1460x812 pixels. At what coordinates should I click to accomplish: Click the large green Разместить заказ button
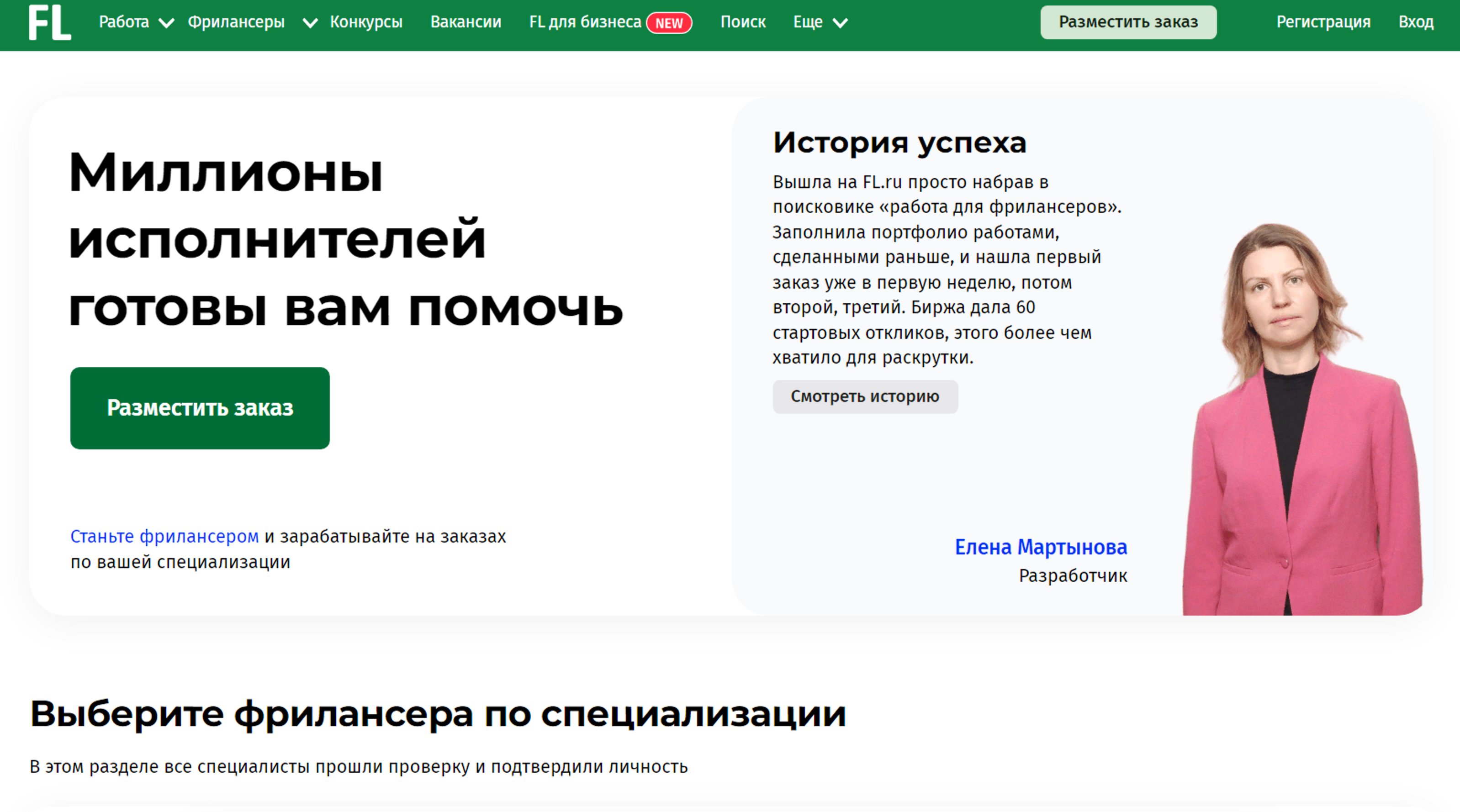(200, 408)
